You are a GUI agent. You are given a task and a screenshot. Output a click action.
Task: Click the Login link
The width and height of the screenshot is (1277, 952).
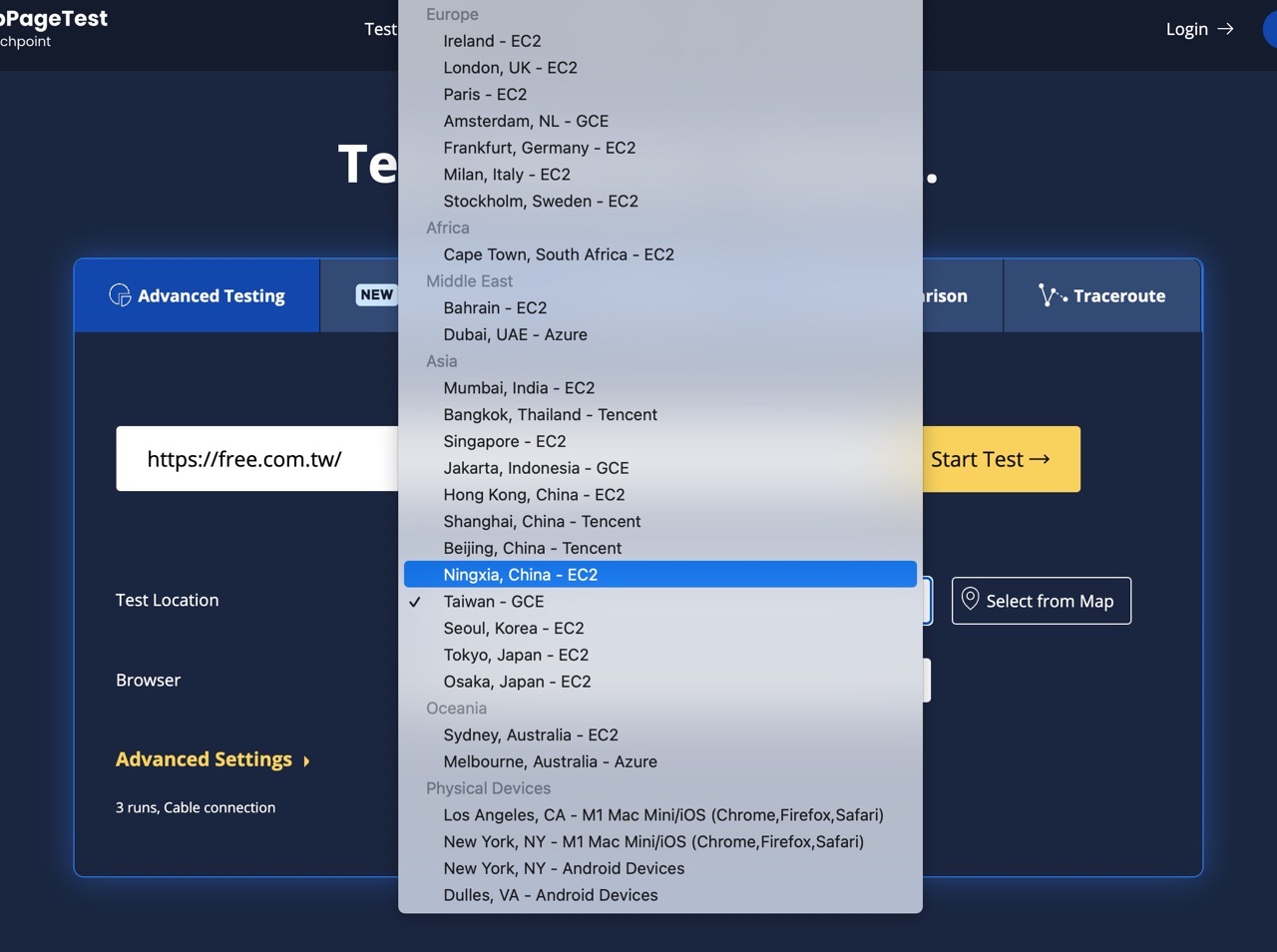tap(1199, 29)
